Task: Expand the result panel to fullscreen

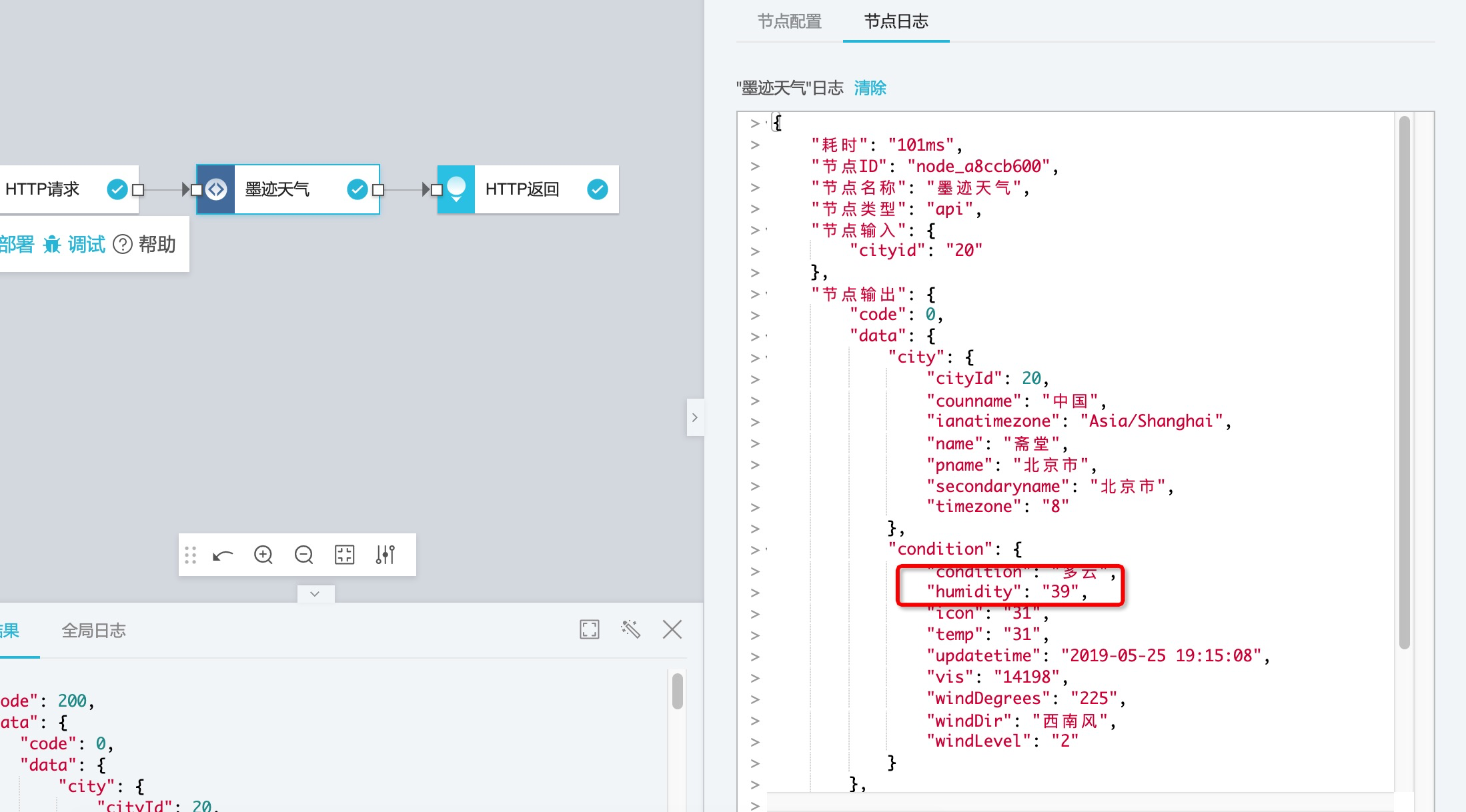Action: pyautogui.click(x=590, y=629)
